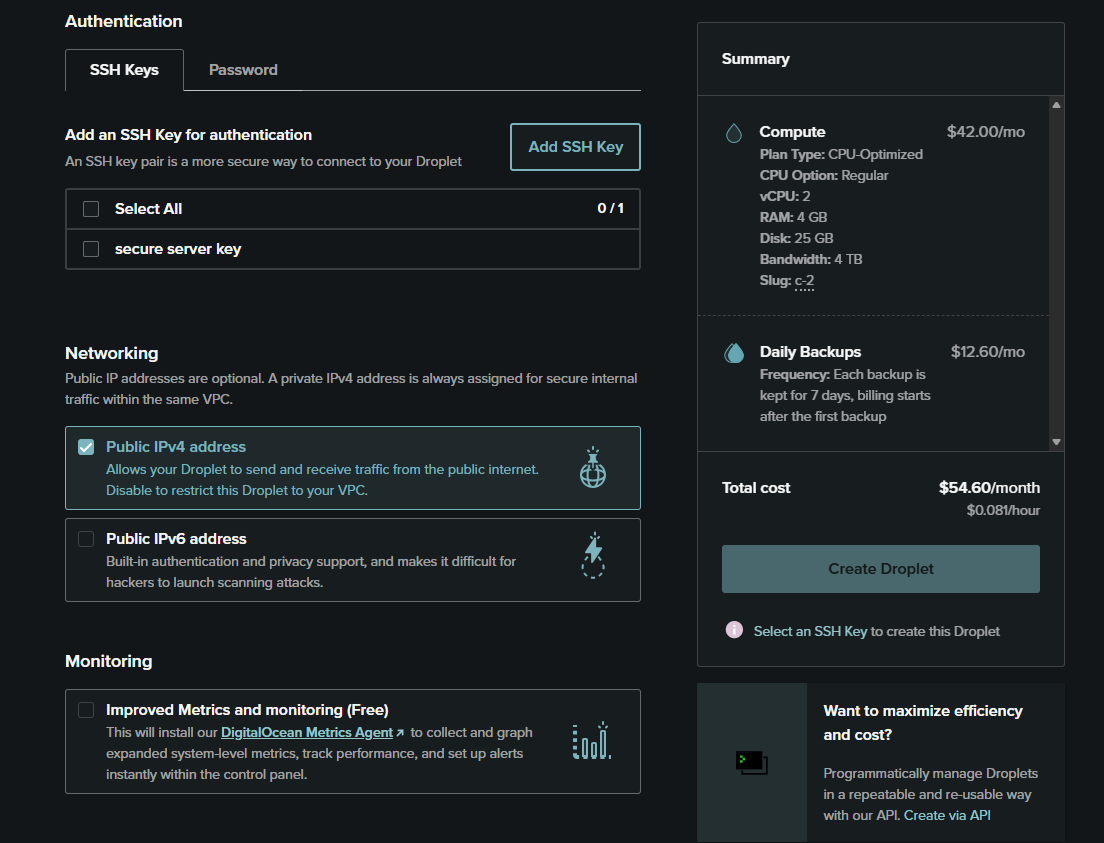Select the secure server key checkbox
1104x843 pixels.
(91, 249)
